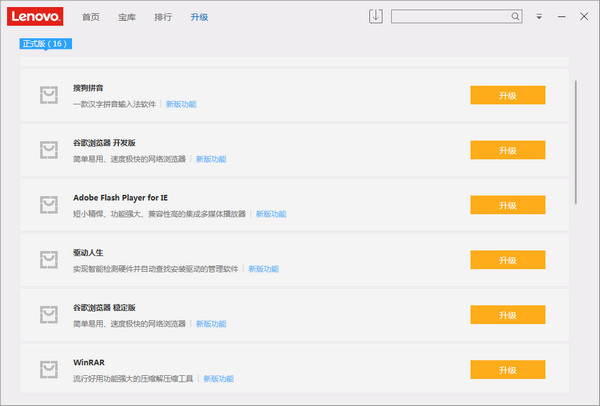Image resolution: width=600 pixels, height=406 pixels.
Task: Select the 升级 tab
Action: [199, 17]
